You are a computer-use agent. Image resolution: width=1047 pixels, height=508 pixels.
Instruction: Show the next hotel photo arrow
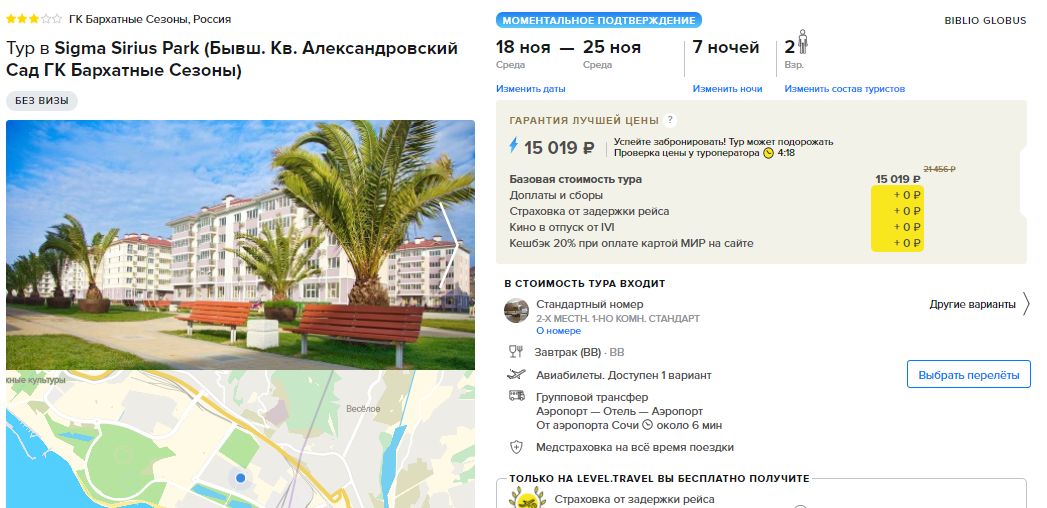(x=451, y=244)
